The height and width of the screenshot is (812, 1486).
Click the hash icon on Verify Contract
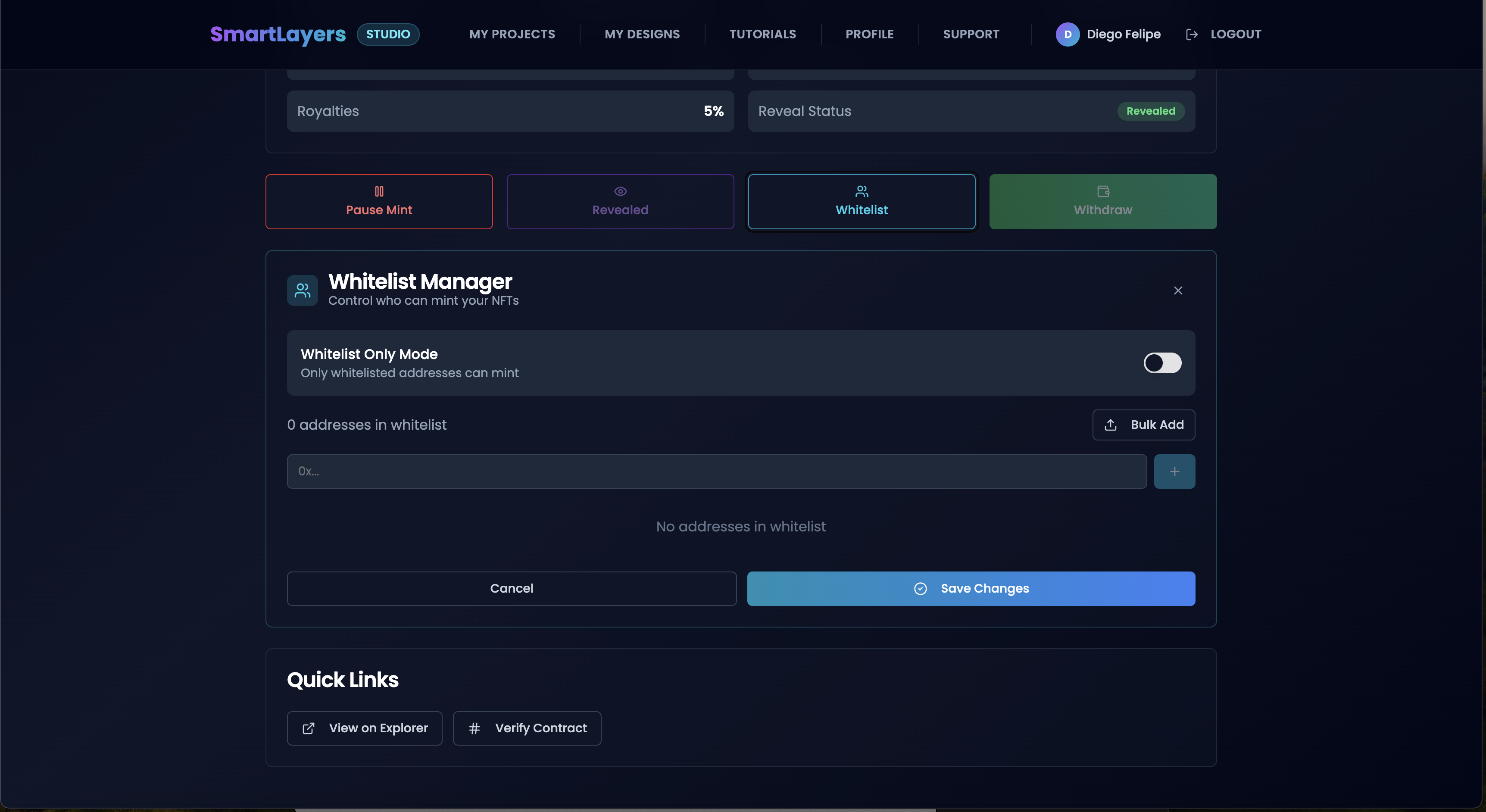475,728
